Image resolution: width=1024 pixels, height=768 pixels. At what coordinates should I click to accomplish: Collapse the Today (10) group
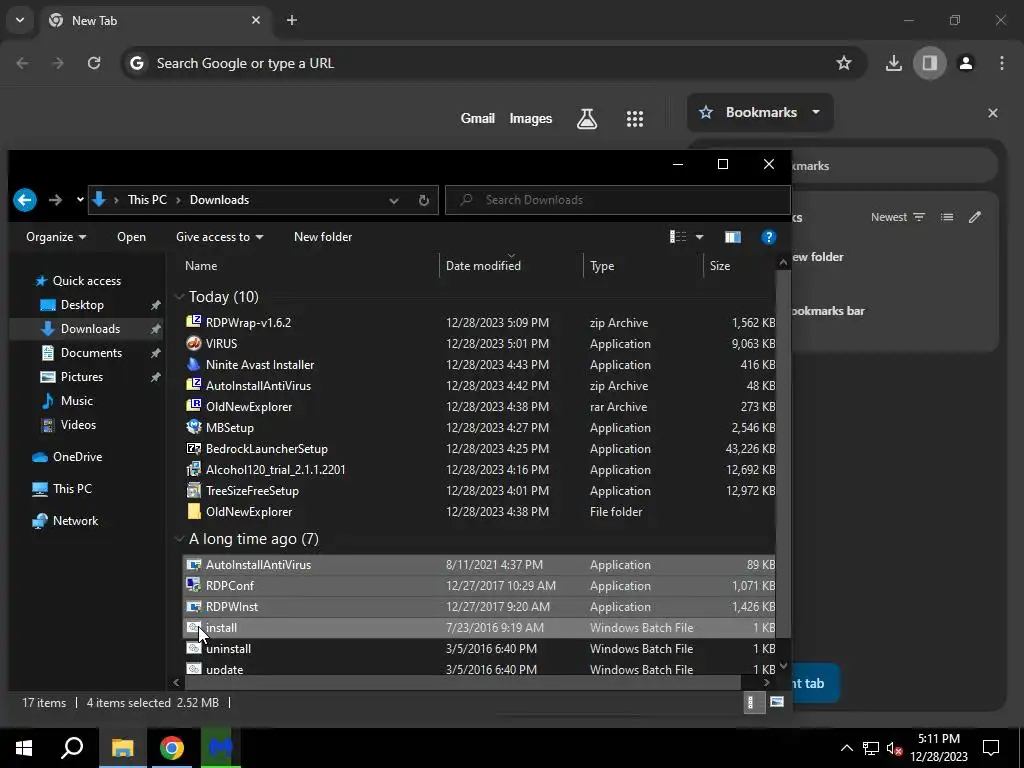[179, 296]
